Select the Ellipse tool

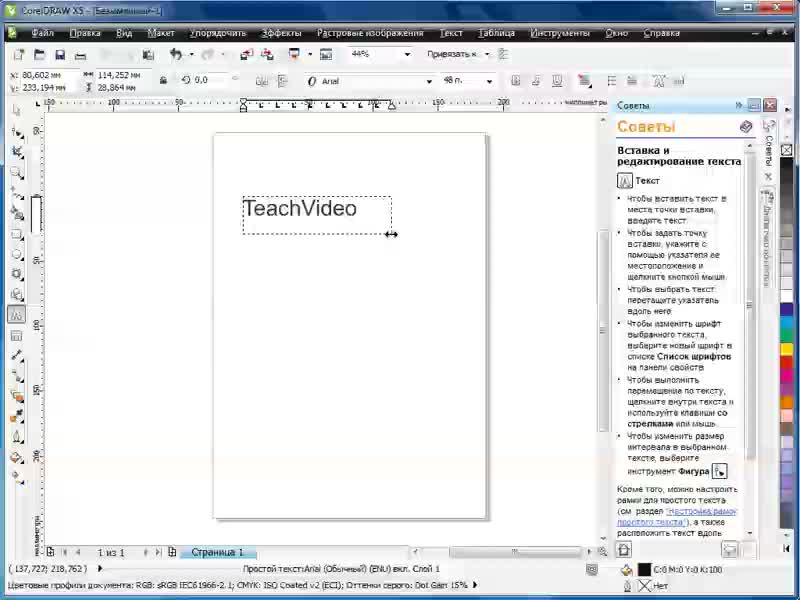click(17, 254)
